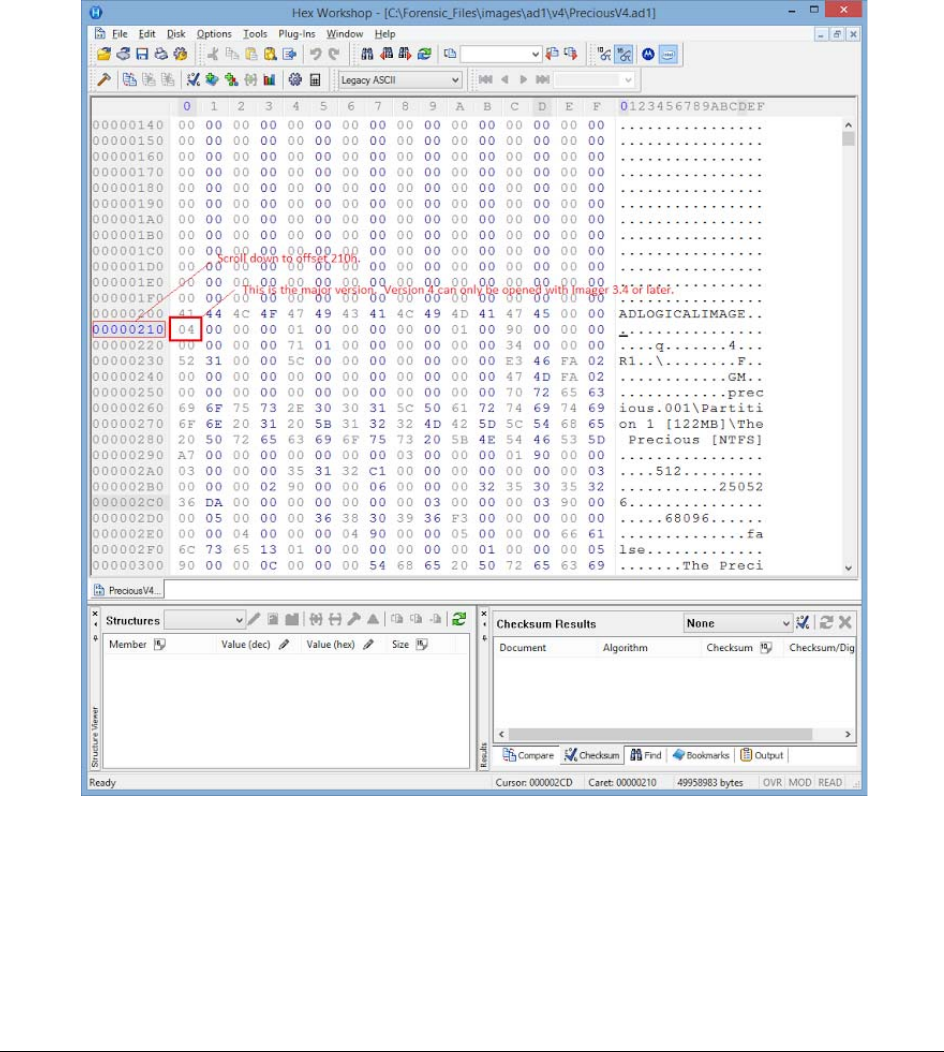The width and height of the screenshot is (944, 1052).
Task: Toggle hexadecimal offset display icon
Action: pos(624,54)
